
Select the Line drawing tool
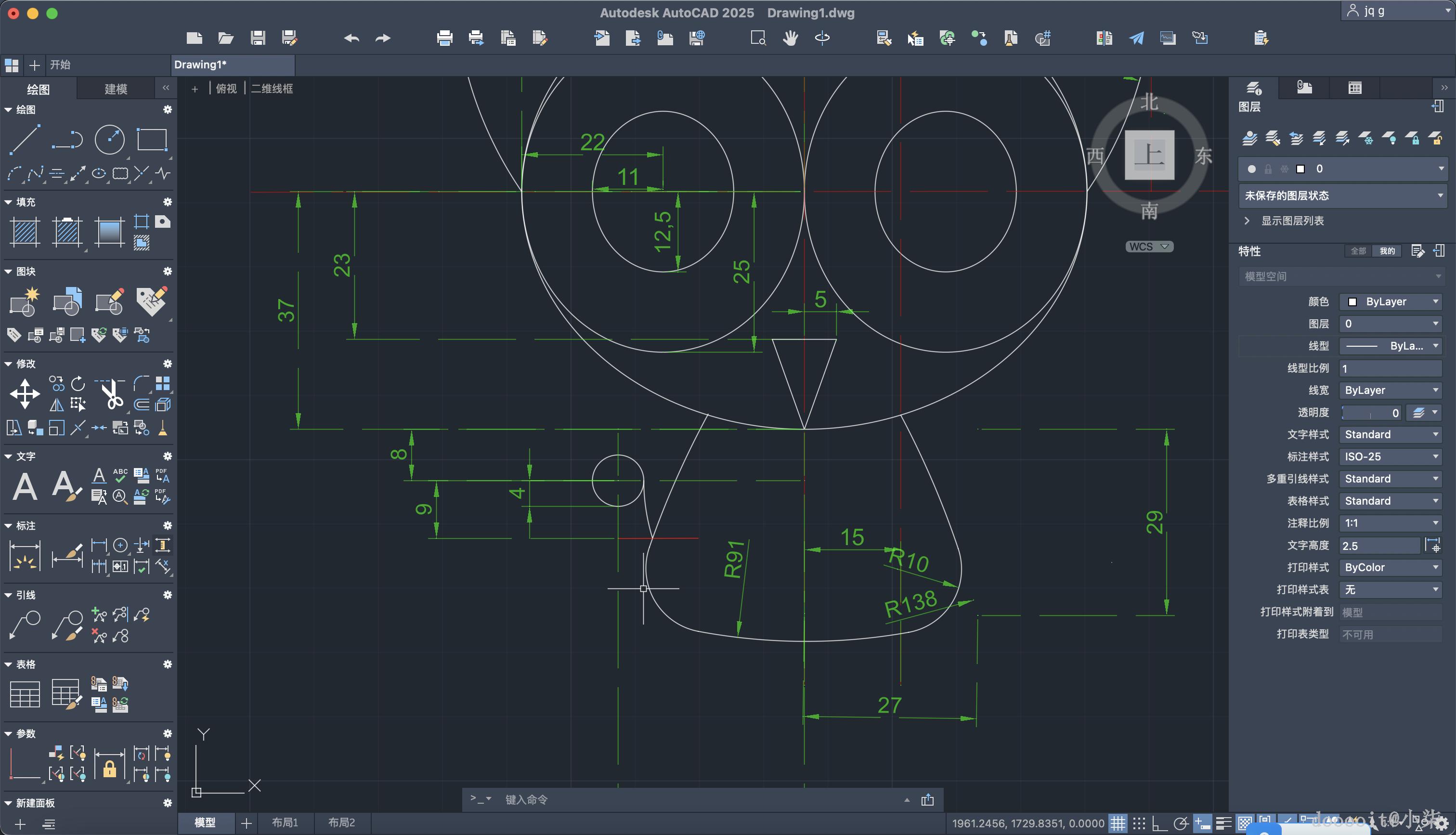tap(25, 139)
